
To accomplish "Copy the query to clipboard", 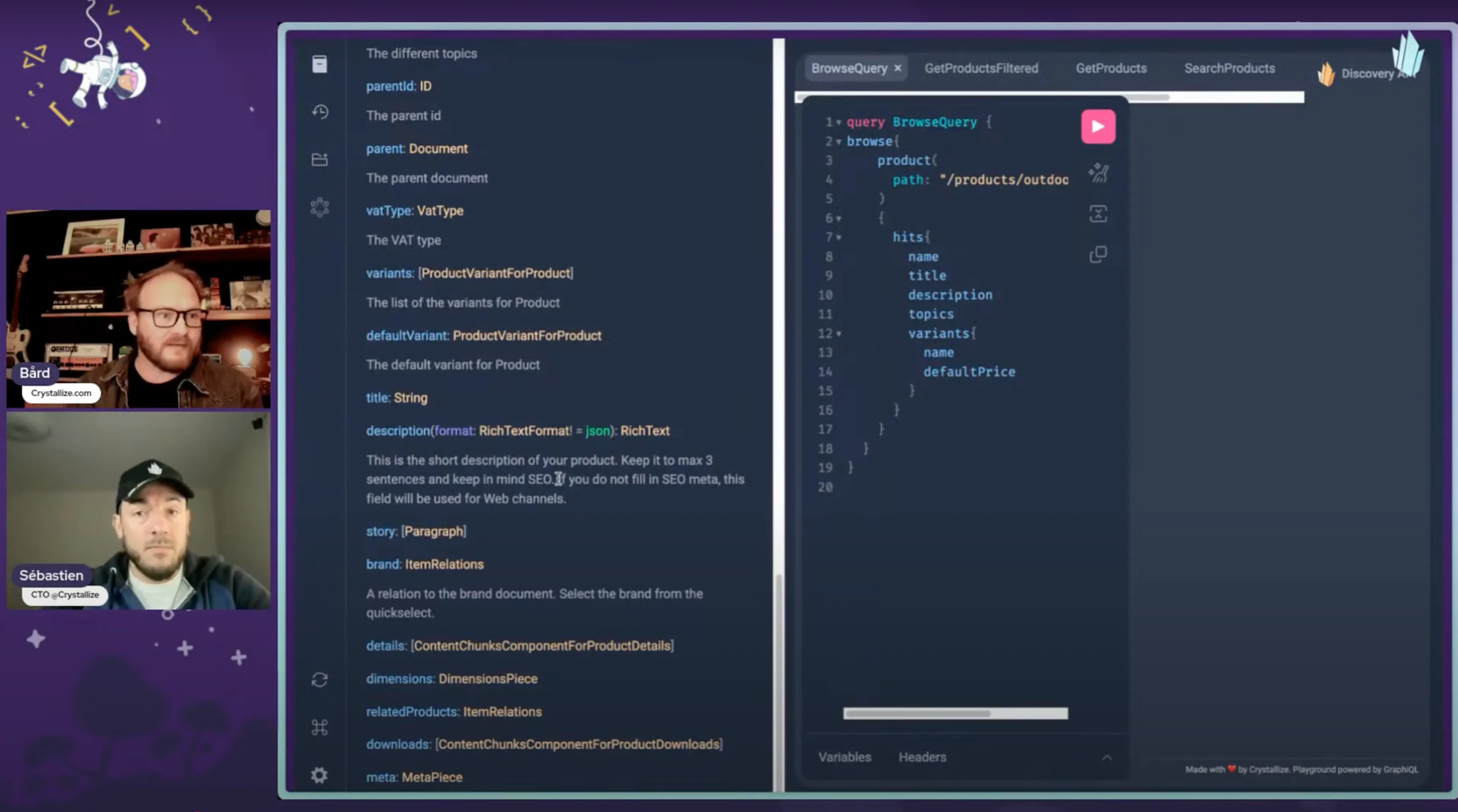I will coord(1098,254).
